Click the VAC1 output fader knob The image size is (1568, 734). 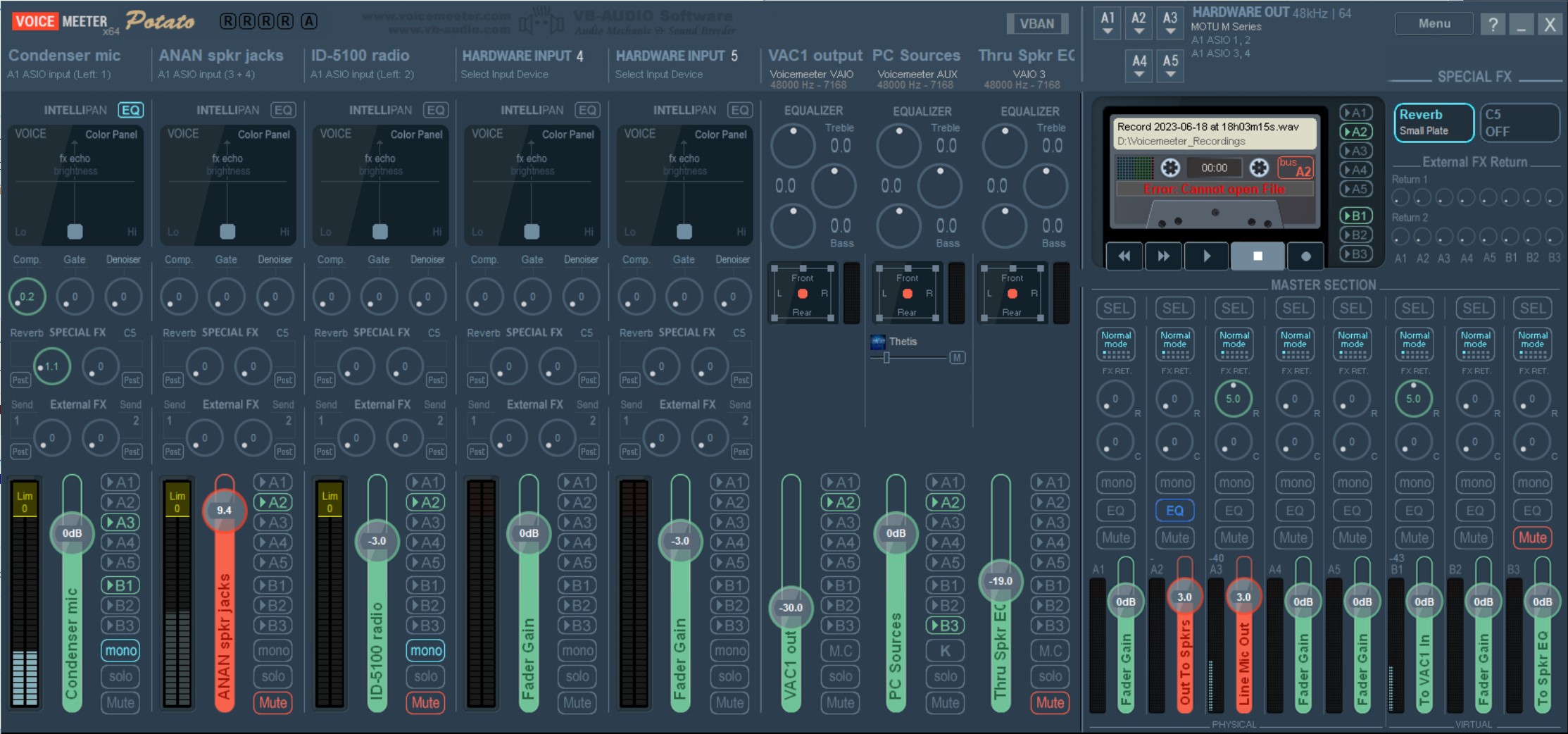(791, 607)
